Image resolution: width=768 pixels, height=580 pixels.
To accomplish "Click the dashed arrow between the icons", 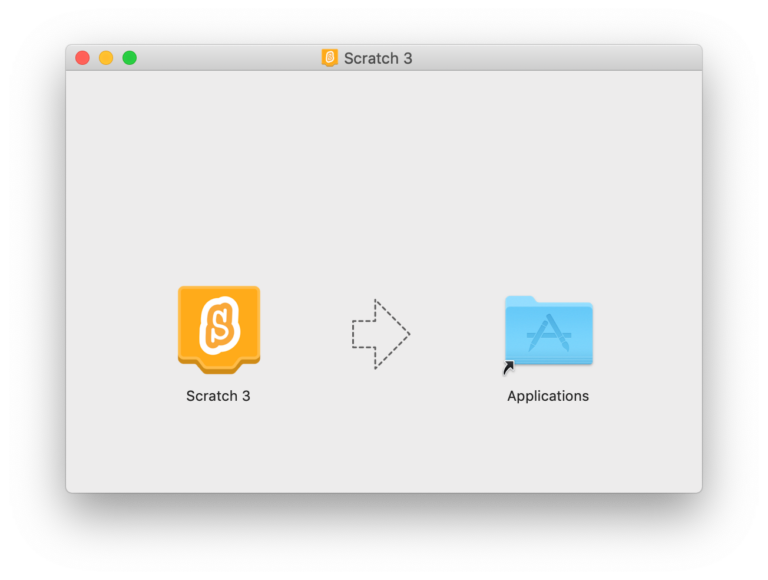I will click(x=380, y=334).
